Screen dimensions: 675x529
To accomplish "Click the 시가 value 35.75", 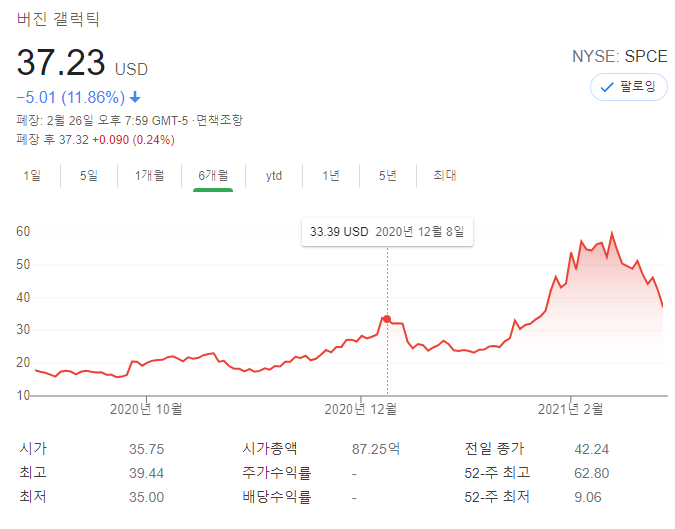I will 146,449.
